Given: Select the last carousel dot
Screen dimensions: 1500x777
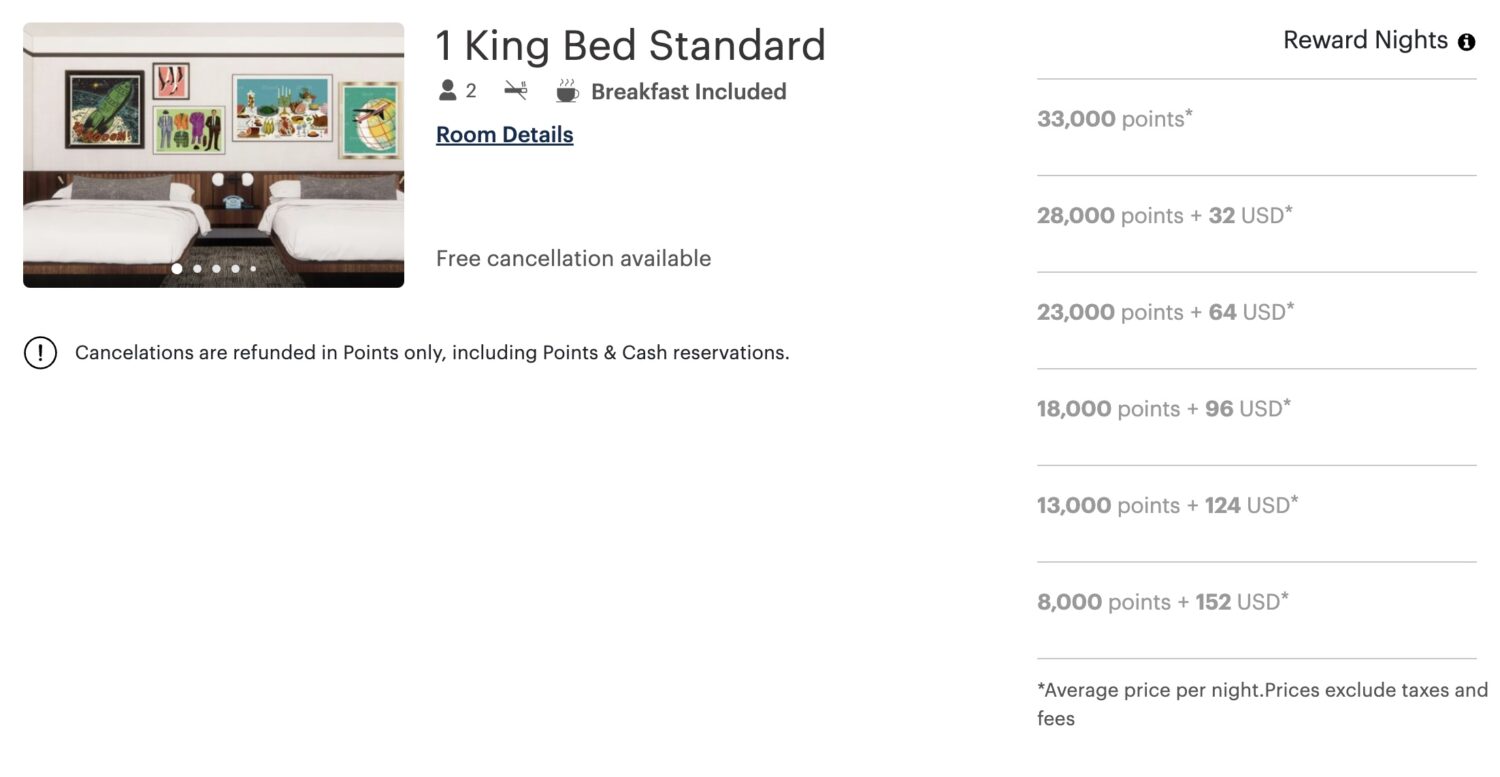Looking at the screenshot, I should tap(253, 268).
